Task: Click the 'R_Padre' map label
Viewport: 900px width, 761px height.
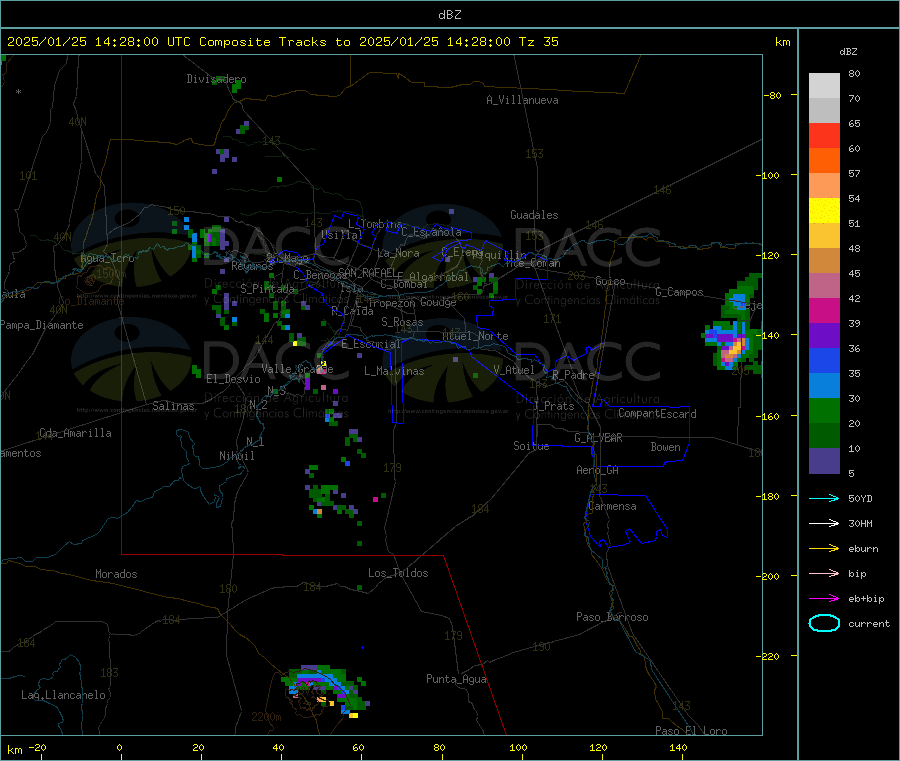Action: click(573, 375)
